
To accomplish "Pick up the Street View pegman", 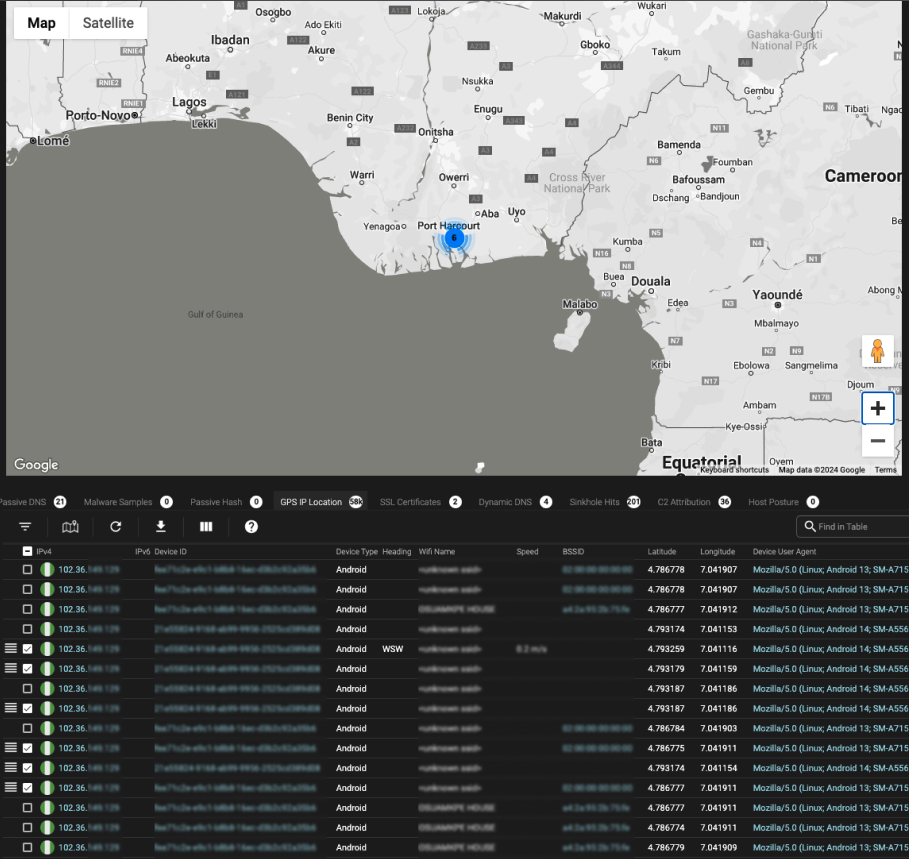I will (877, 351).
